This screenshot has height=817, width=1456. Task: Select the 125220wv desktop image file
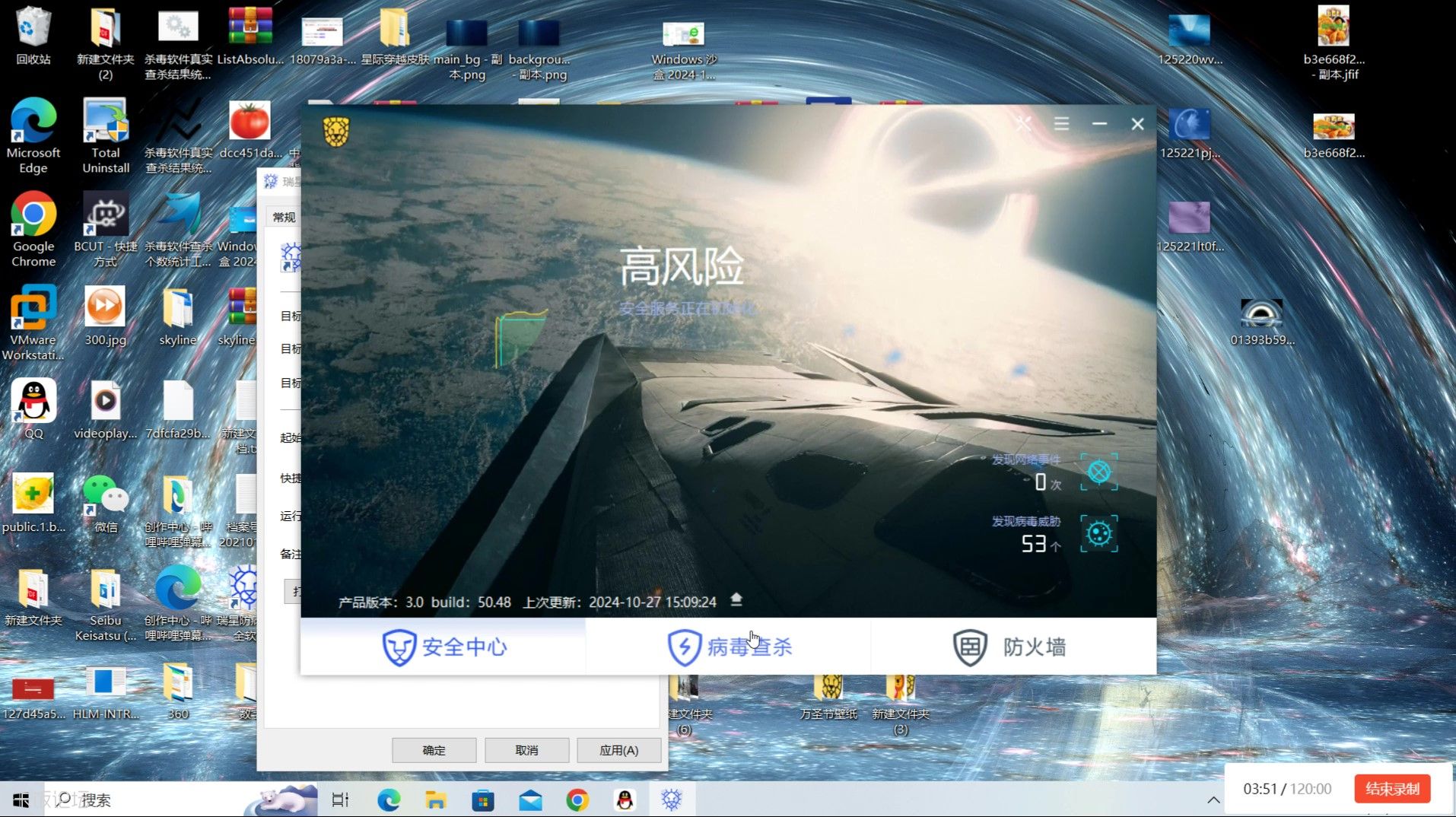[1190, 40]
